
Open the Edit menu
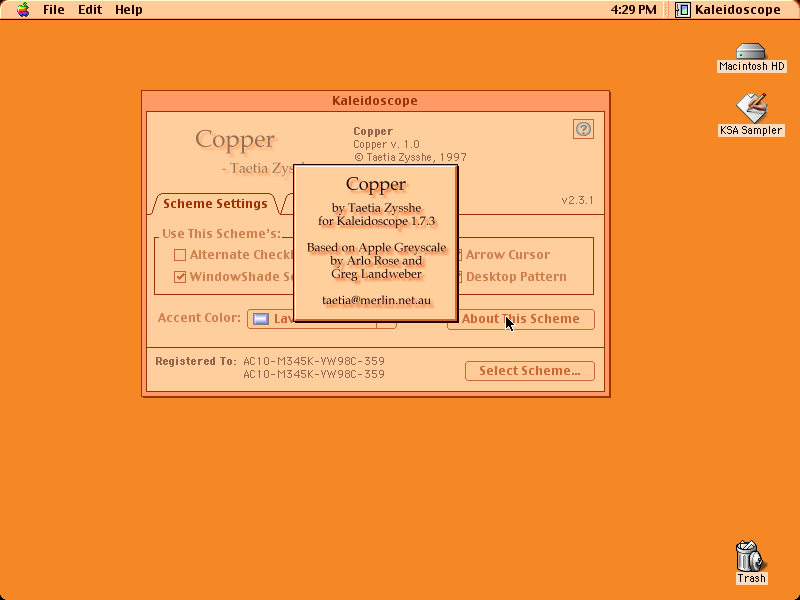90,10
